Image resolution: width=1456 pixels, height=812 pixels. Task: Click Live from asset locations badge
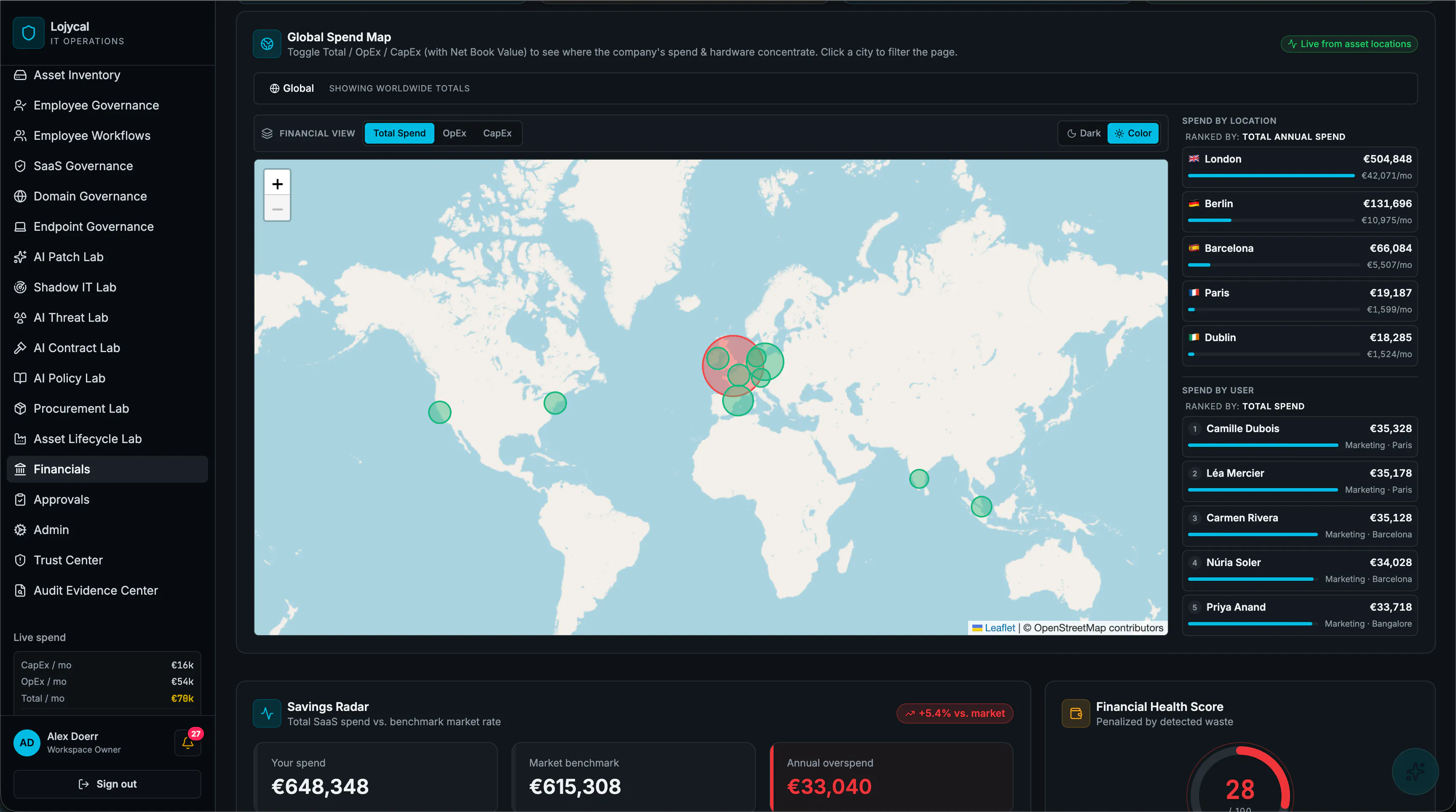click(1349, 44)
